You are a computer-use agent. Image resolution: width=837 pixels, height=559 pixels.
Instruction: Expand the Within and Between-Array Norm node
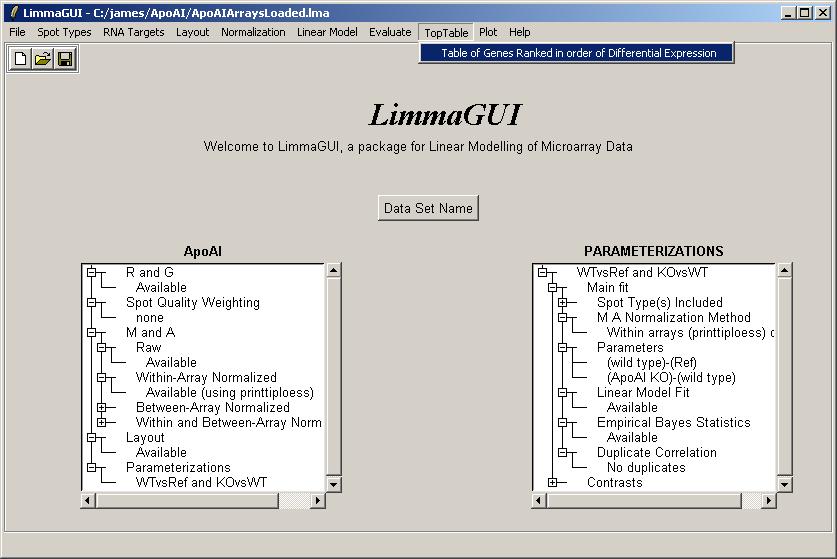click(x=101, y=422)
